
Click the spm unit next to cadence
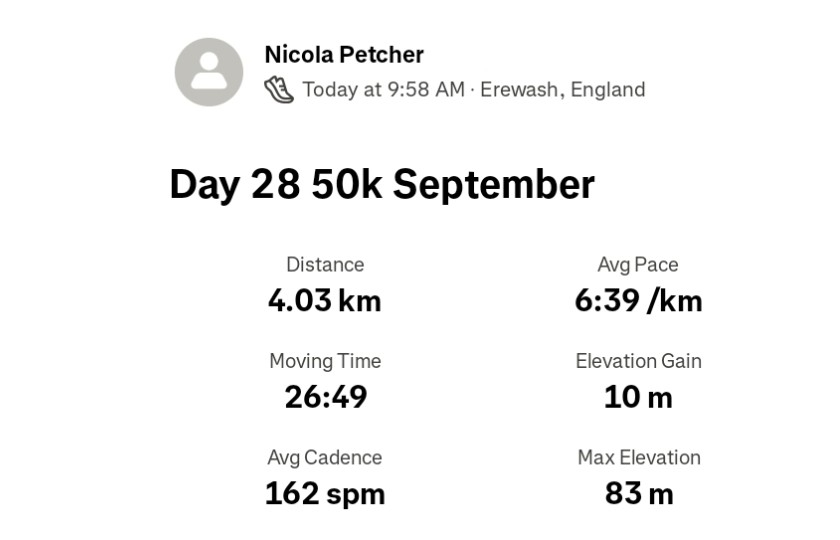357,493
